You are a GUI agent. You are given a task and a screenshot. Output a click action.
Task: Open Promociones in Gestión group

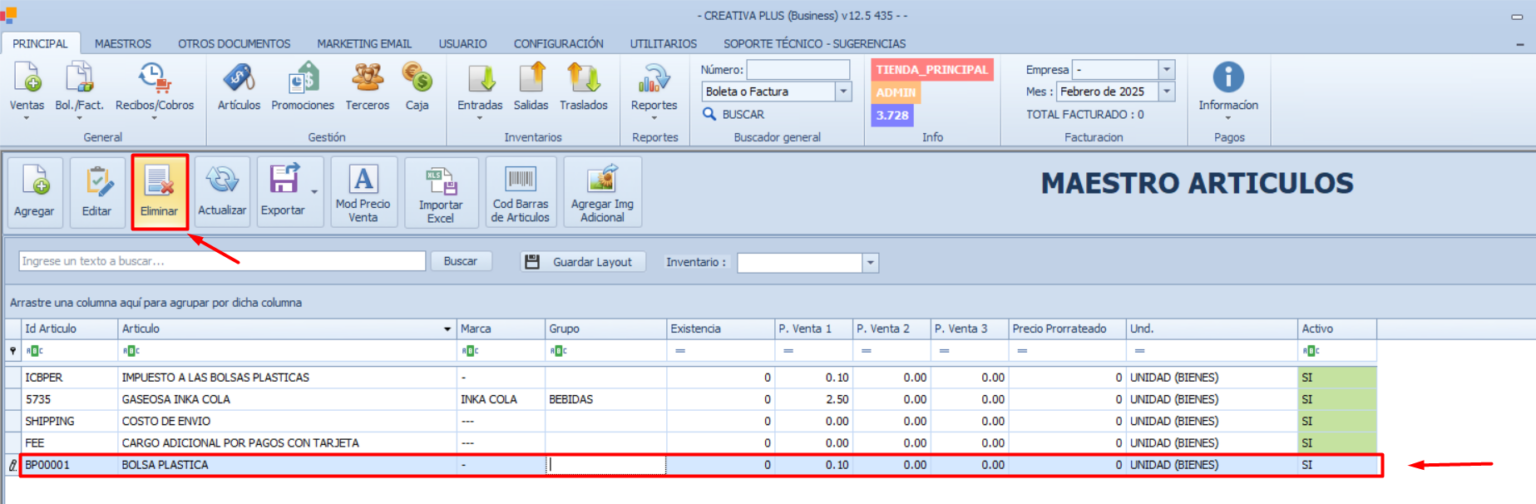pos(303,86)
